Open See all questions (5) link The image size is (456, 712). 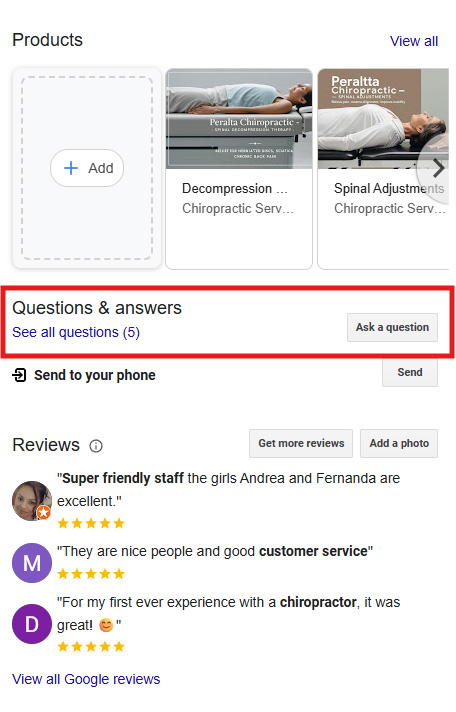pyautogui.click(x=76, y=332)
